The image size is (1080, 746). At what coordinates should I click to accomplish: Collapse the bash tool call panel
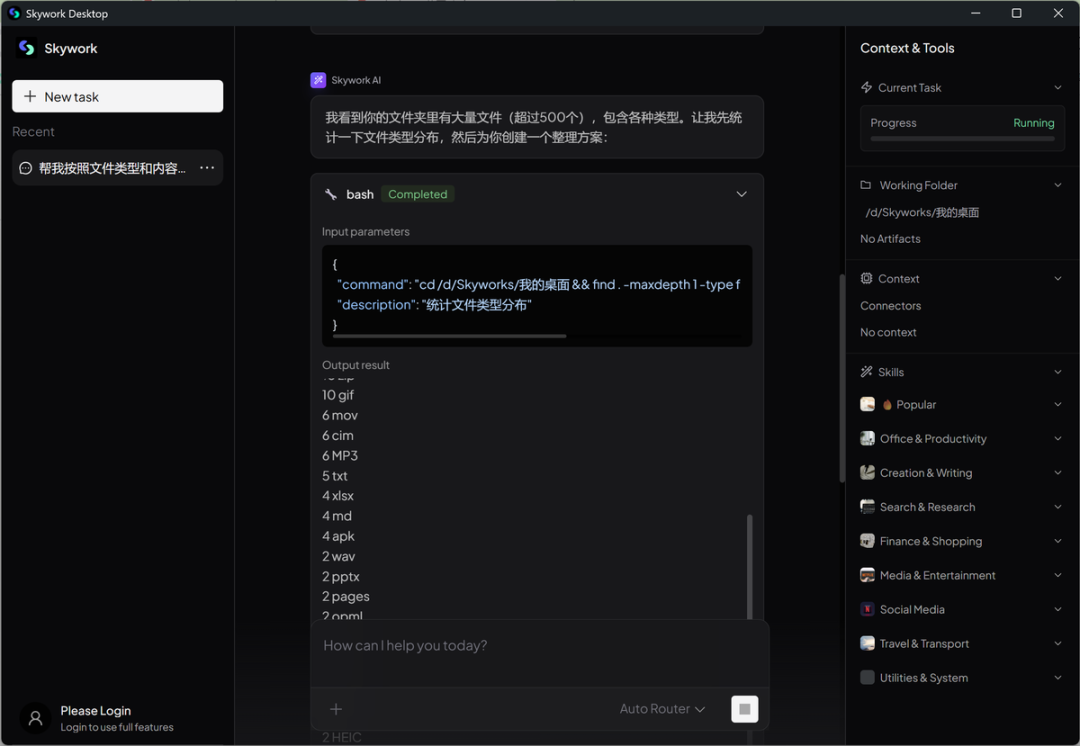coord(742,194)
